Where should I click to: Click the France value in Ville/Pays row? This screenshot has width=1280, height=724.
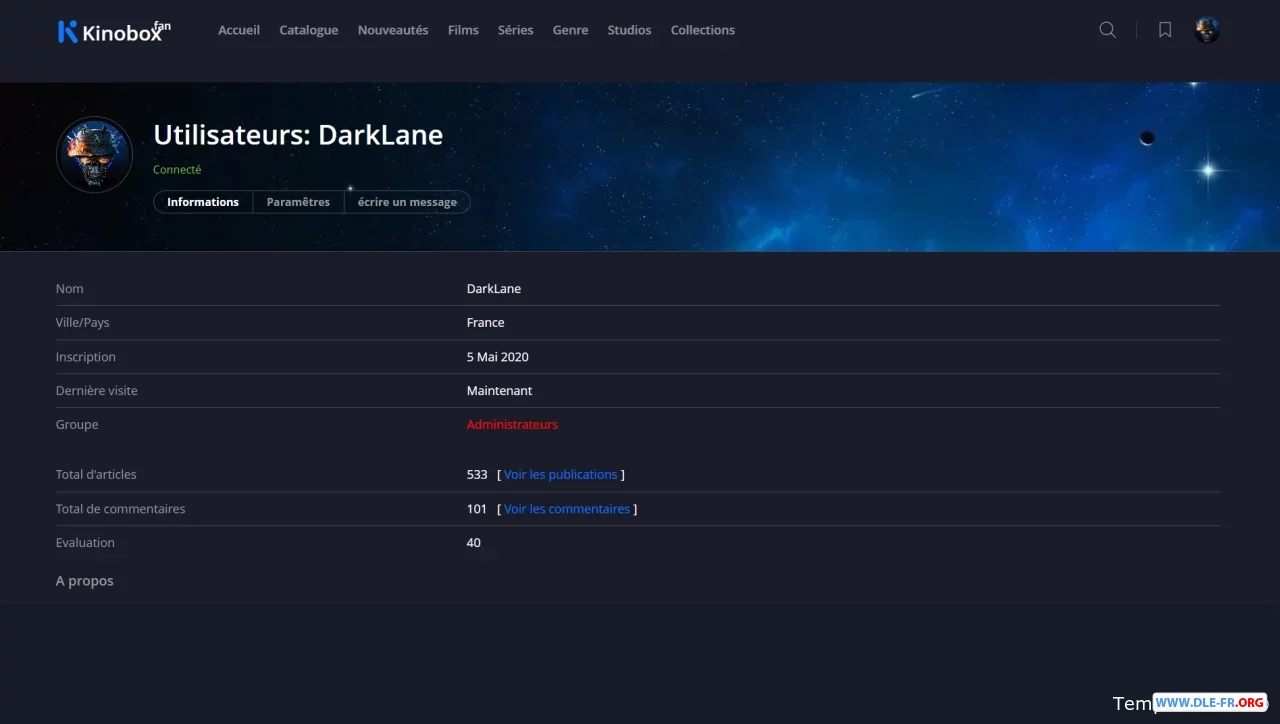coord(485,323)
